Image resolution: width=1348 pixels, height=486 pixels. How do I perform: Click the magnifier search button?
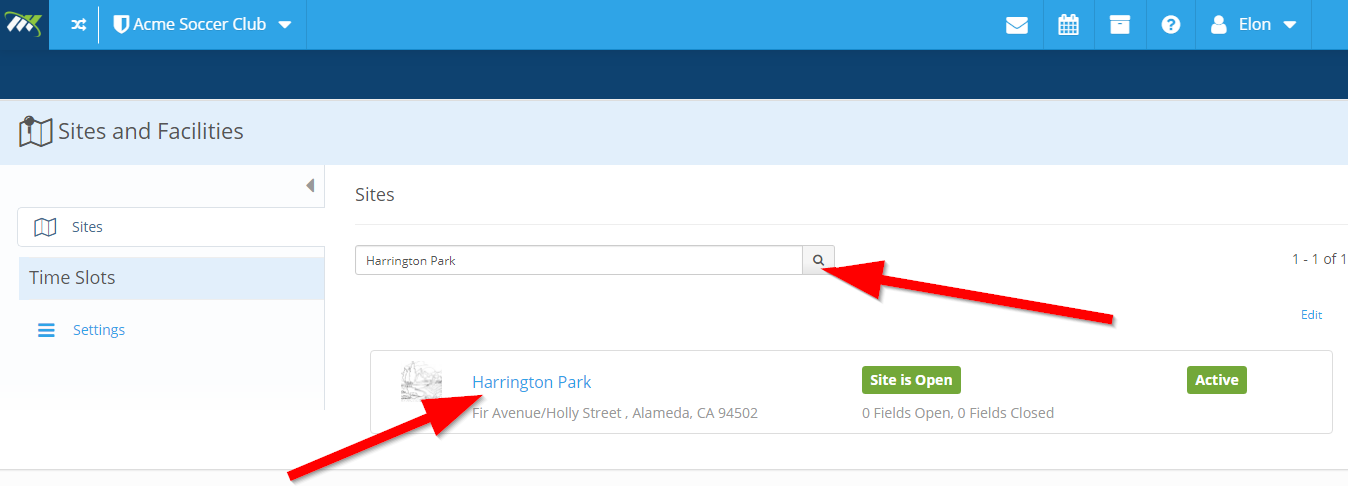(x=818, y=260)
